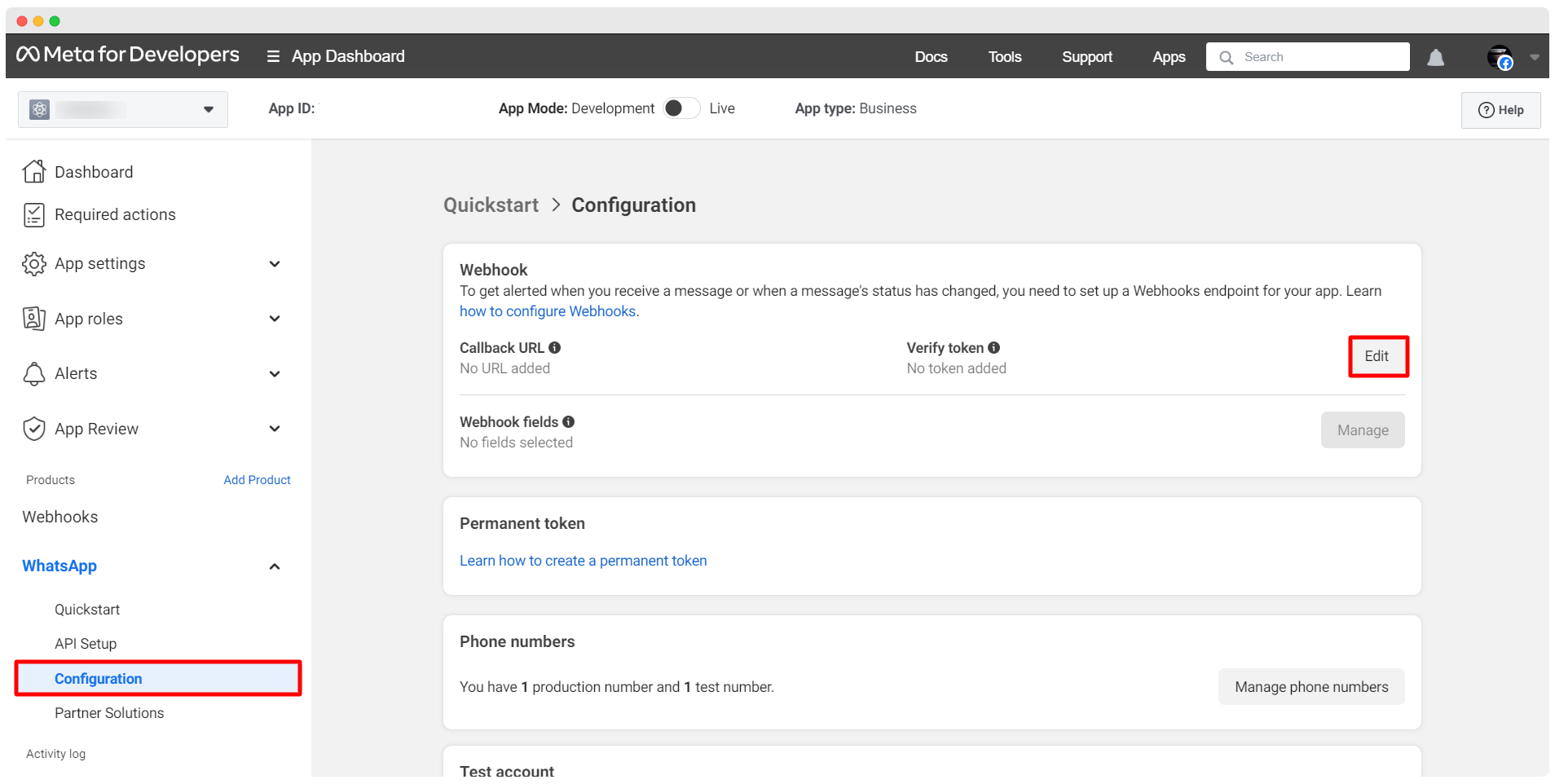
Task: Click the Verify token info icon
Action: tap(993, 348)
